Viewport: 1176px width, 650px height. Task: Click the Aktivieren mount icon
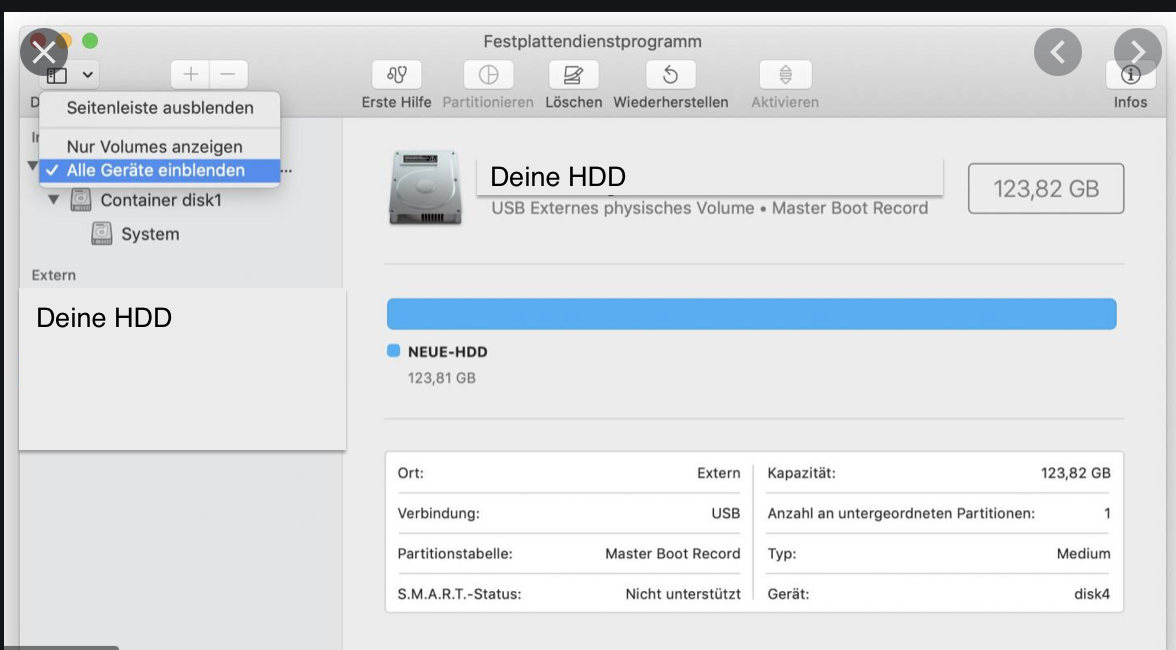(x=785, y=75)
